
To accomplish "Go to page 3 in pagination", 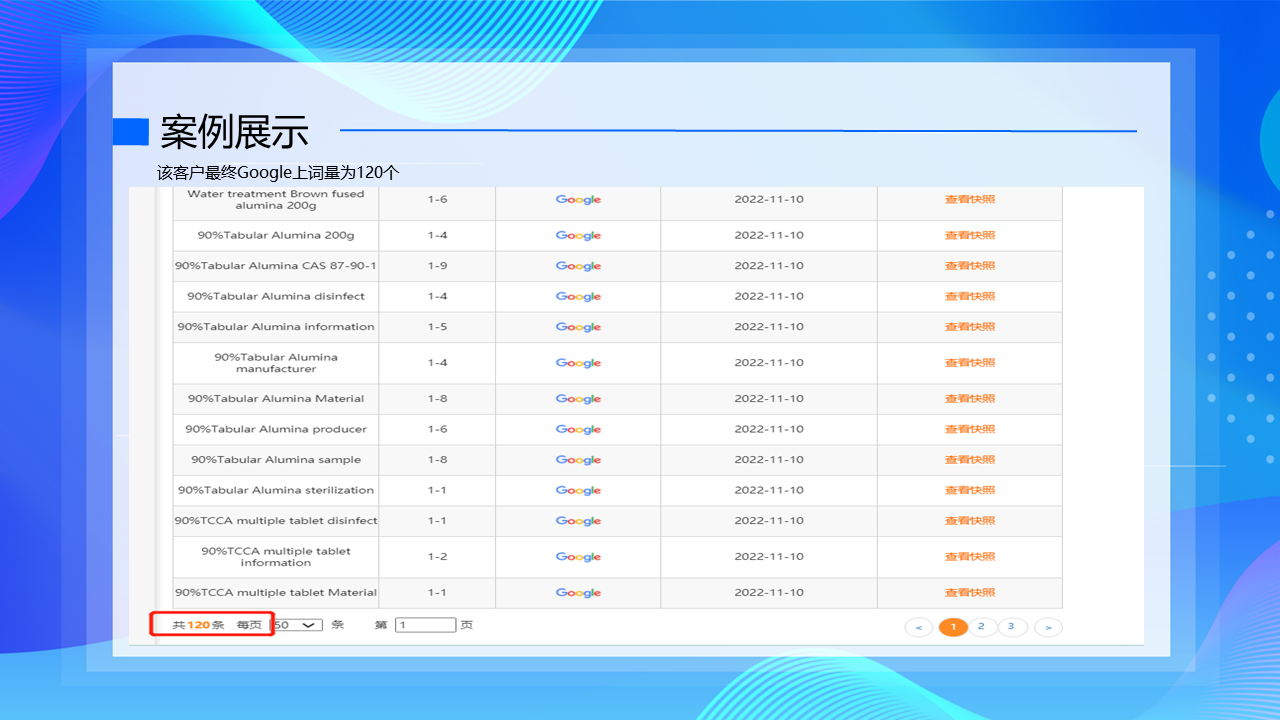I will coord(1012,627).
